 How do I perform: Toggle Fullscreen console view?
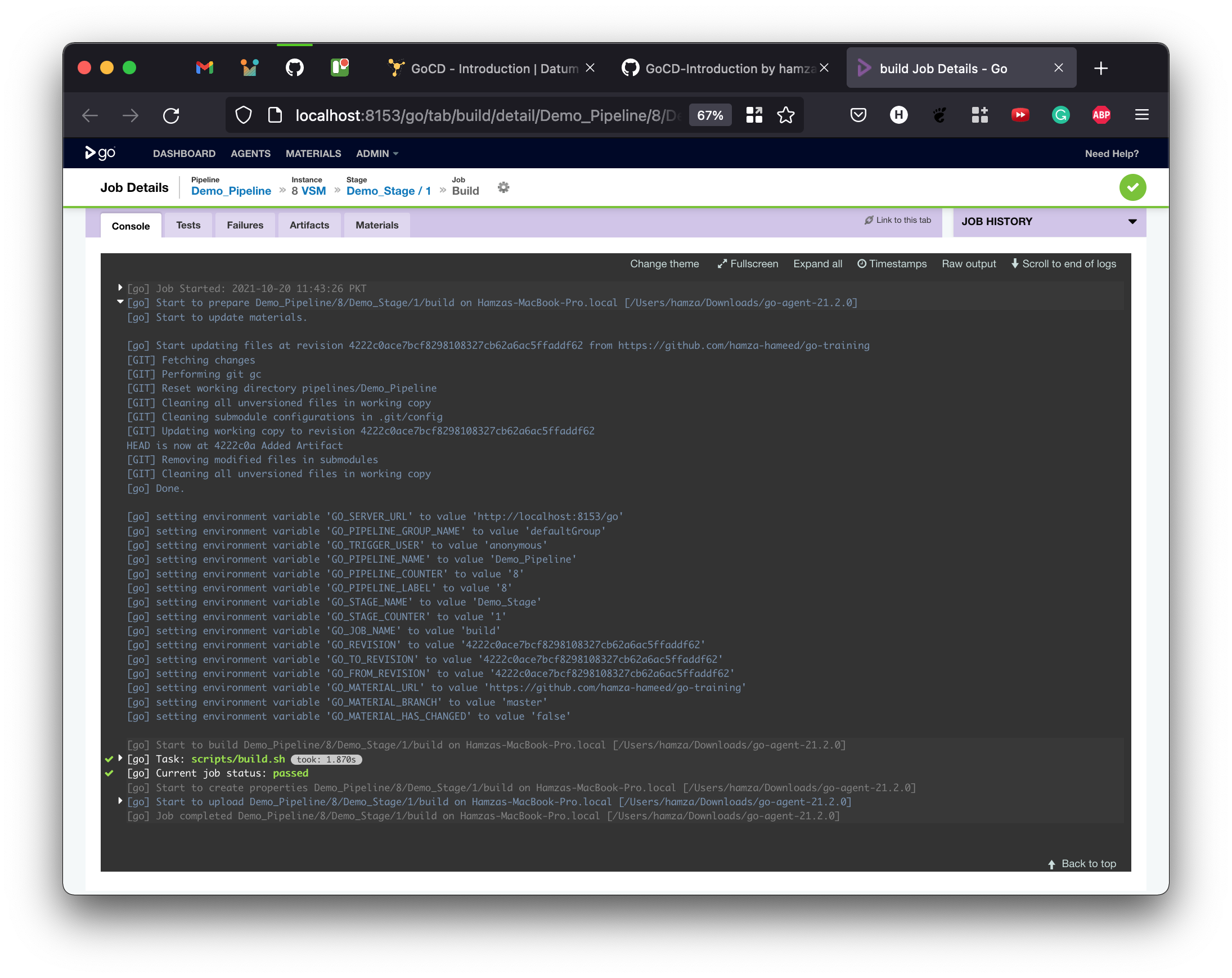[x=748, y=263]
